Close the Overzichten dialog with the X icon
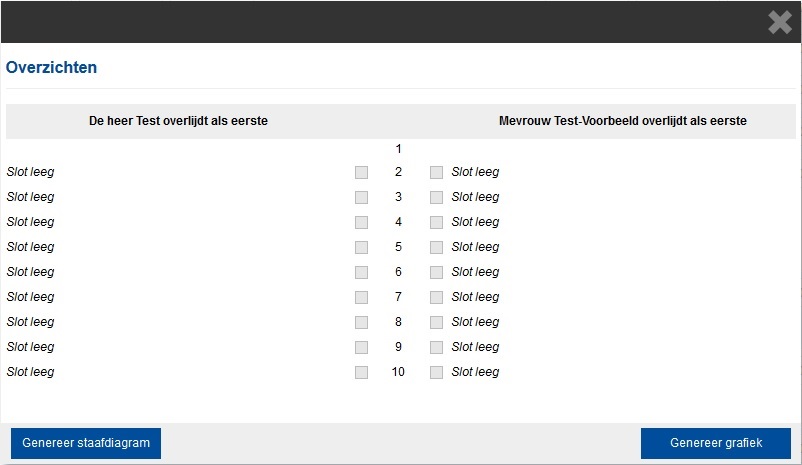 click(779, 23)
